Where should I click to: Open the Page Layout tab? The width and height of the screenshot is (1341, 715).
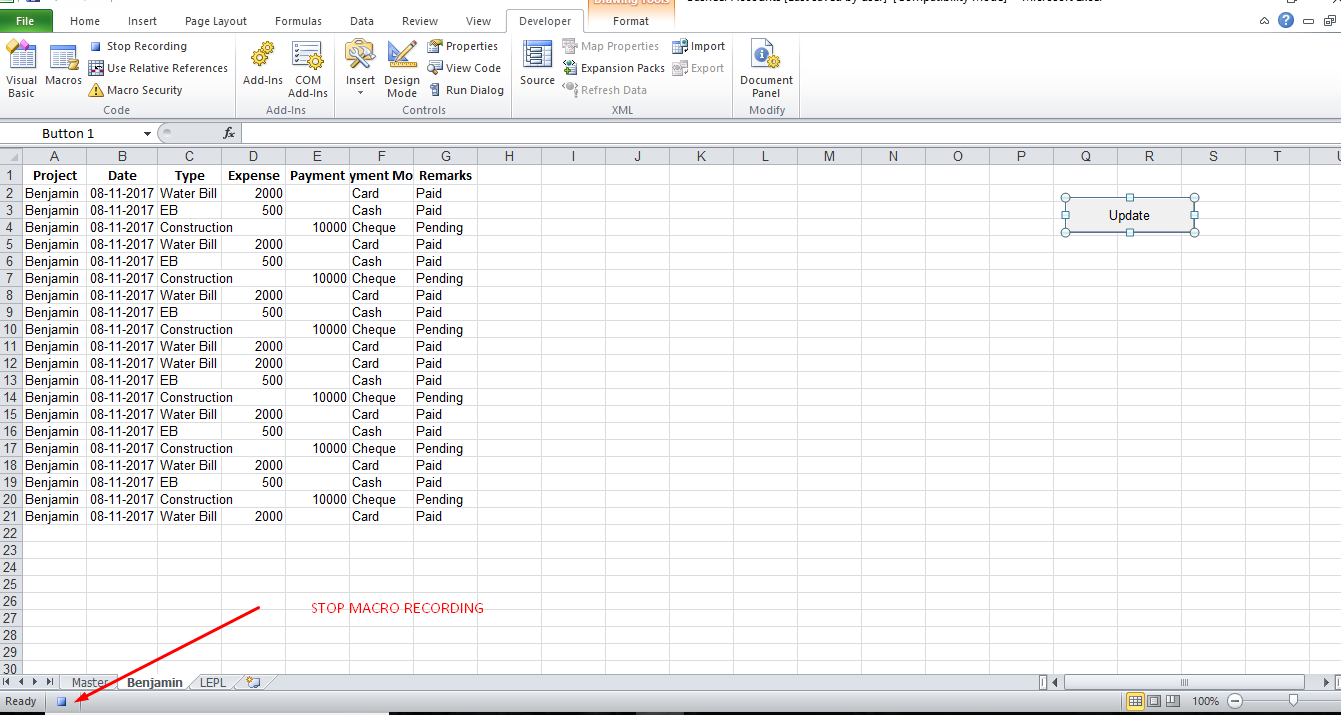pos(216,21)
